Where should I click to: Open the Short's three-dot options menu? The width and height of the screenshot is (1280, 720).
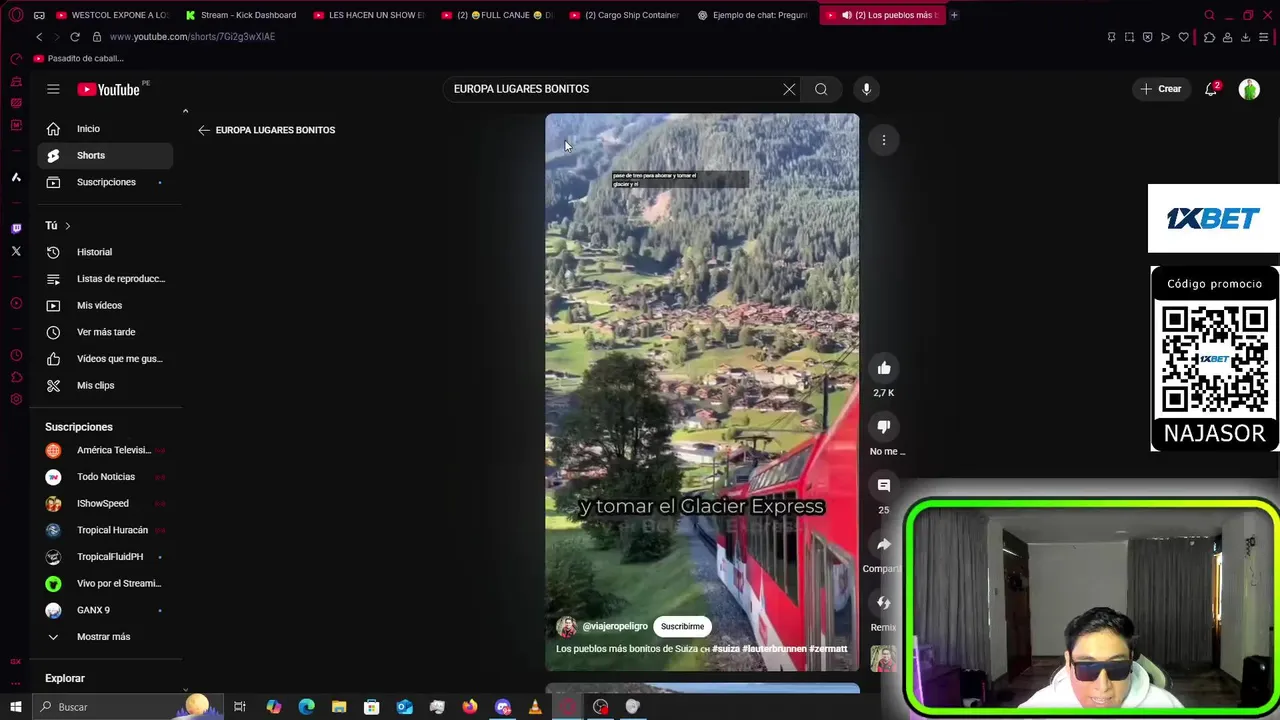(884, 140)
